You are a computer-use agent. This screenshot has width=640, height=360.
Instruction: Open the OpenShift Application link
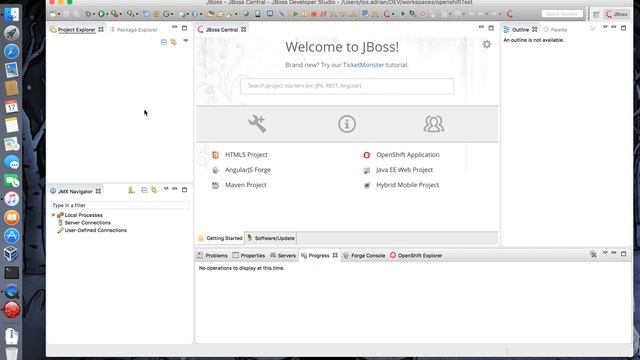click(408, 155)
